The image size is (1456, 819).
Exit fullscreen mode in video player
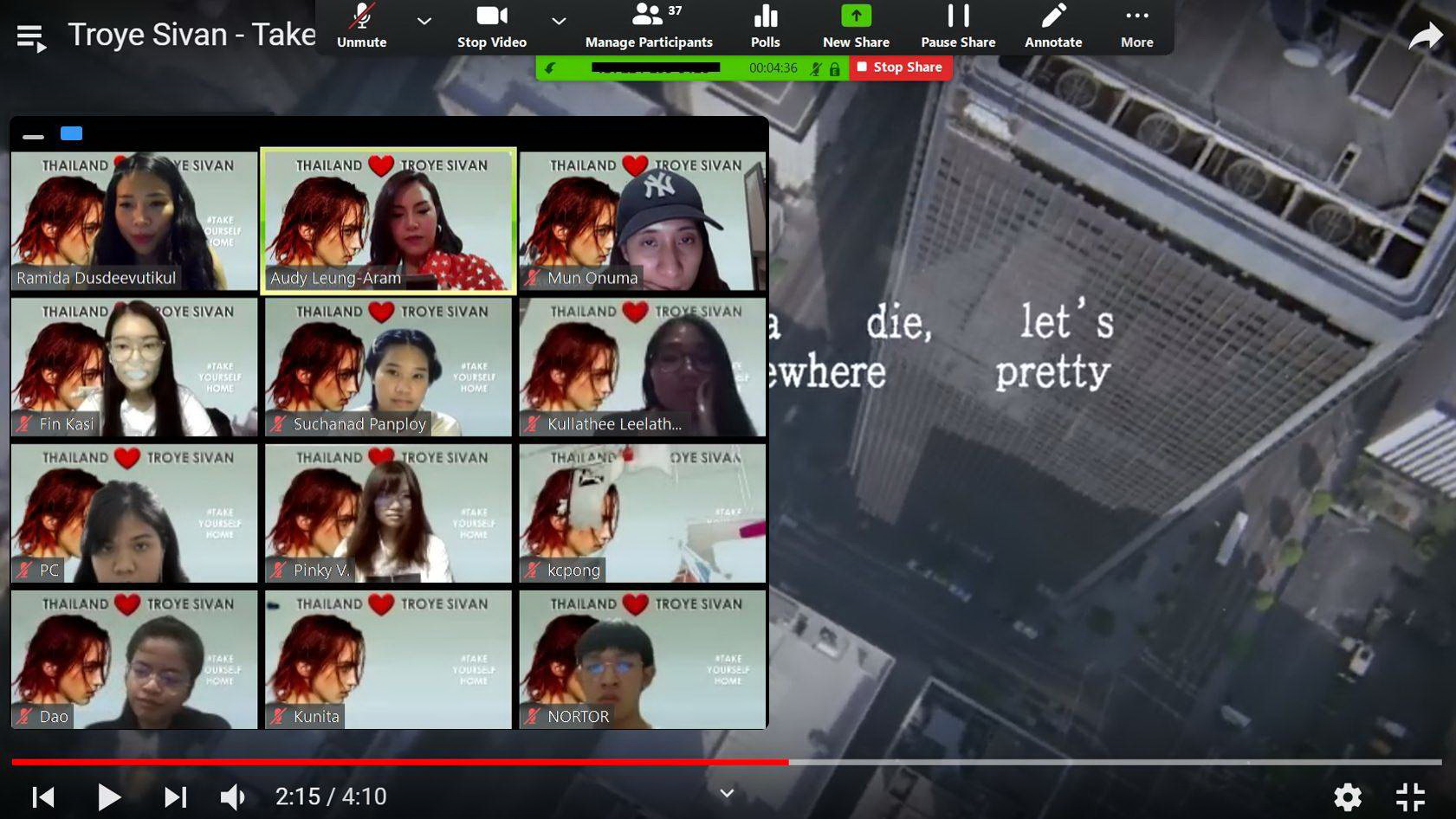pyautogui.click(x=1410, y=796)
